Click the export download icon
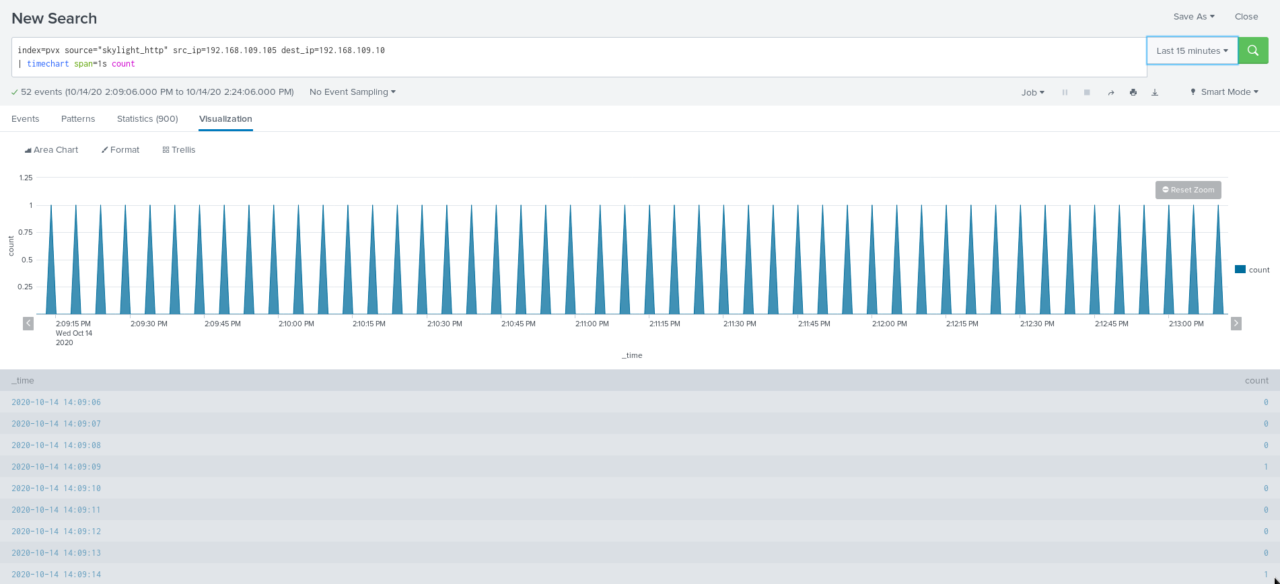Image resolution: width=1280 pixels, height=584 pixels. (1155, 92)
